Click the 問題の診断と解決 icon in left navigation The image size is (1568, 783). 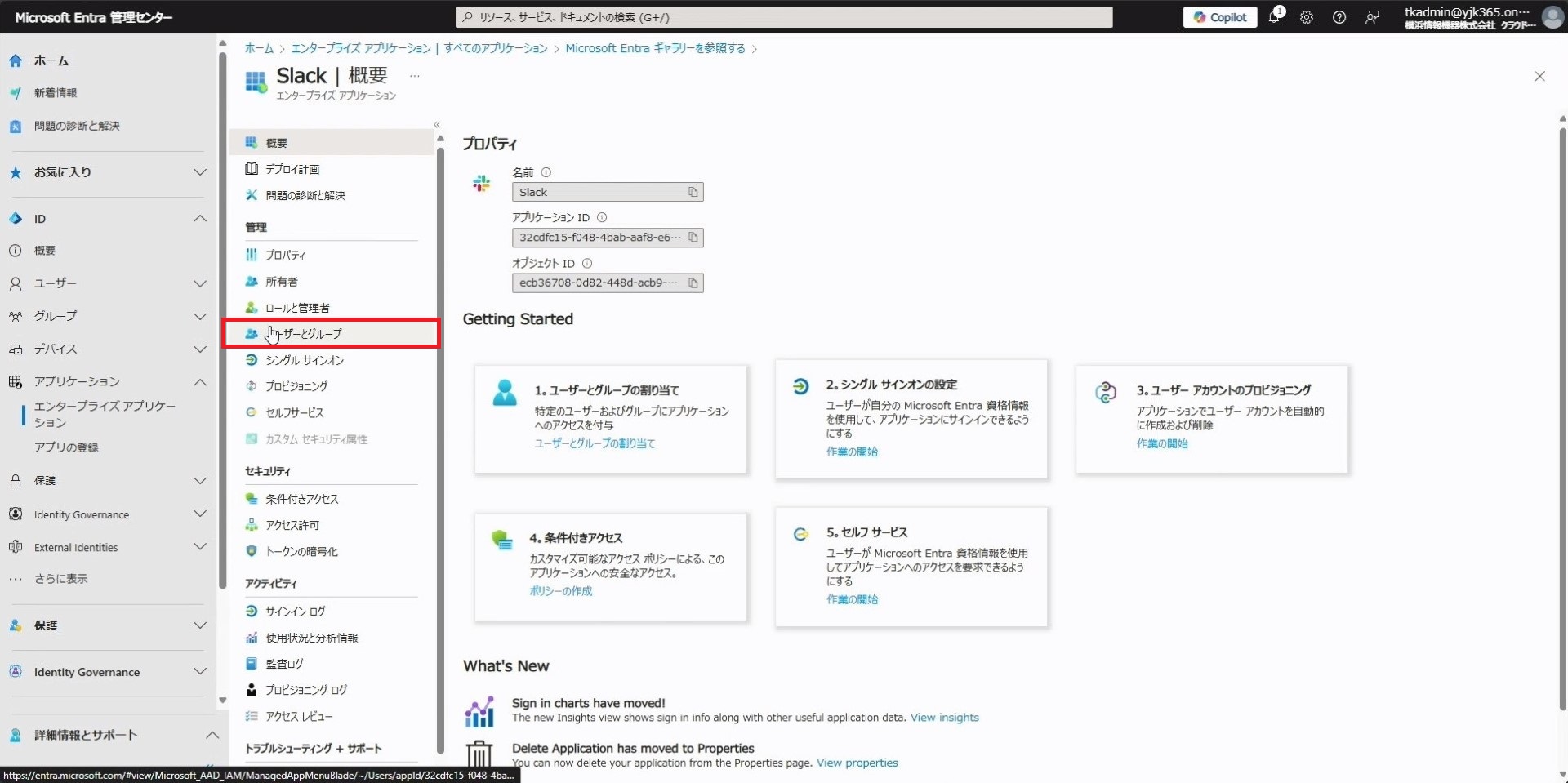16,126
